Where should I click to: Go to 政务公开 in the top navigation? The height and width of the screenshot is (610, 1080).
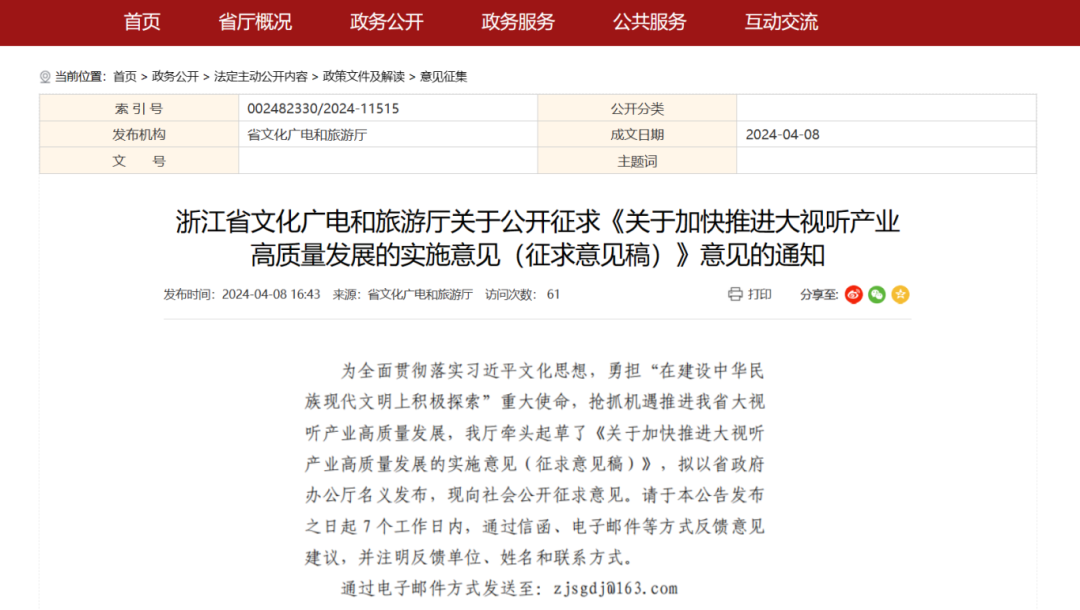pyautogui.click(x=387, y=22)
